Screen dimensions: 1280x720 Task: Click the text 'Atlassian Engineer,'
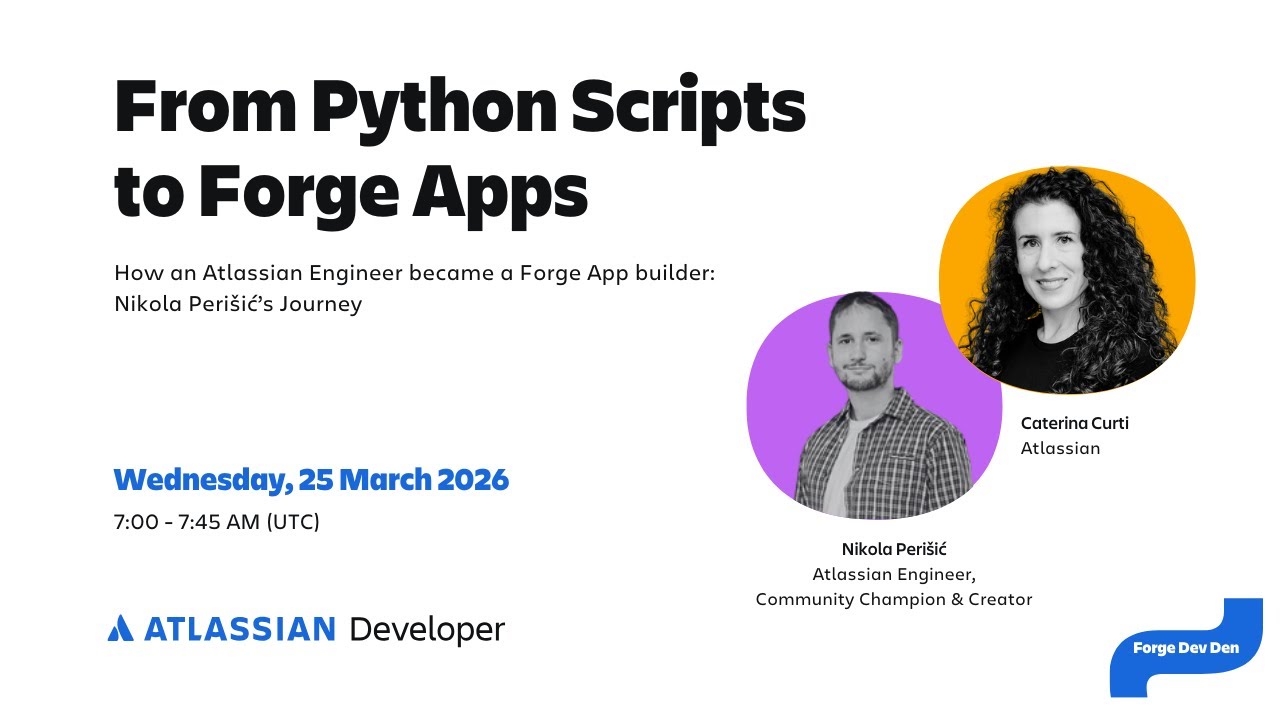pyautogui.click(x=894, y=574)
